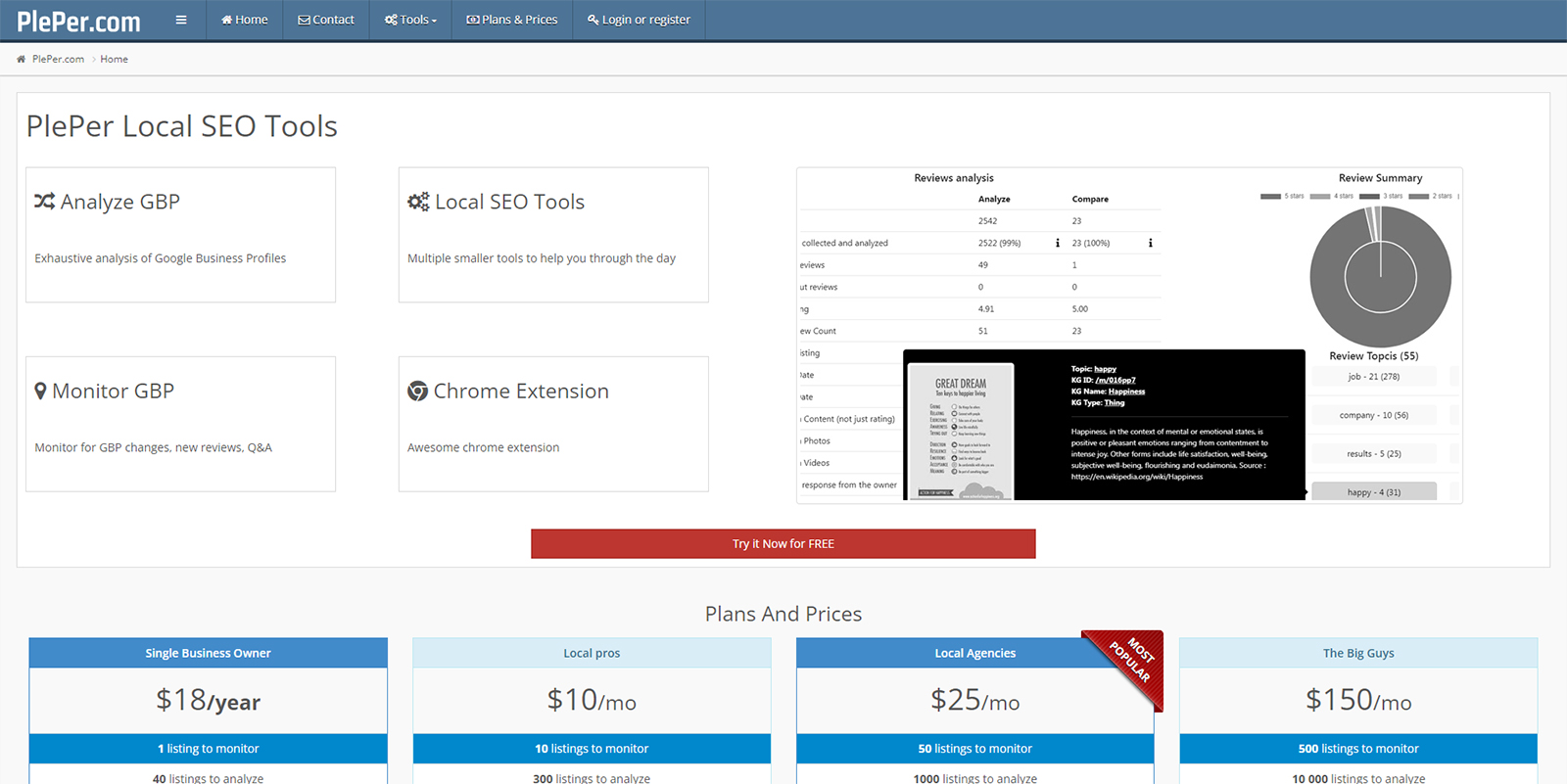
Task: Click '50 listings to monitor' row
Action: pyautogui.click(x=975, y=749)
